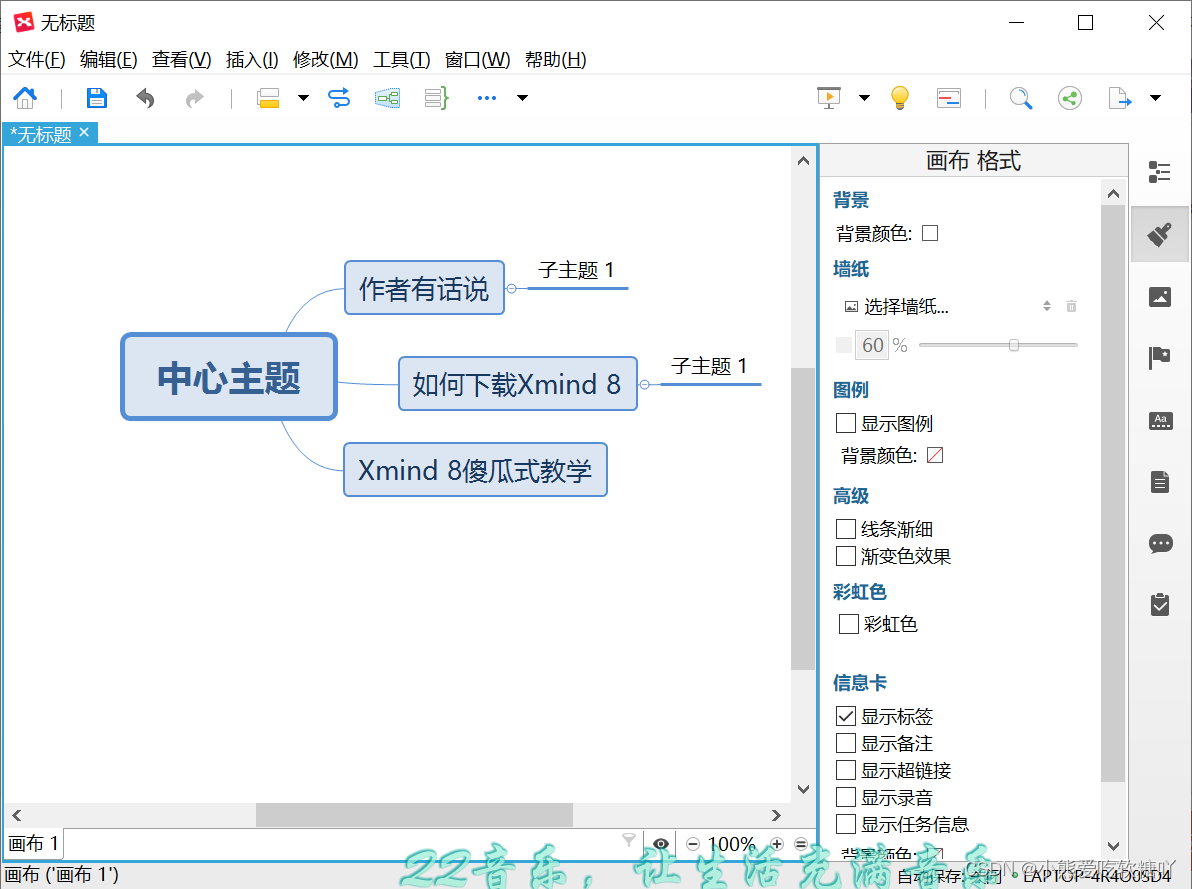The width and height of the screenshot is (1192, 889).
Task: Open 修改(M) menu
Action: 325,59
